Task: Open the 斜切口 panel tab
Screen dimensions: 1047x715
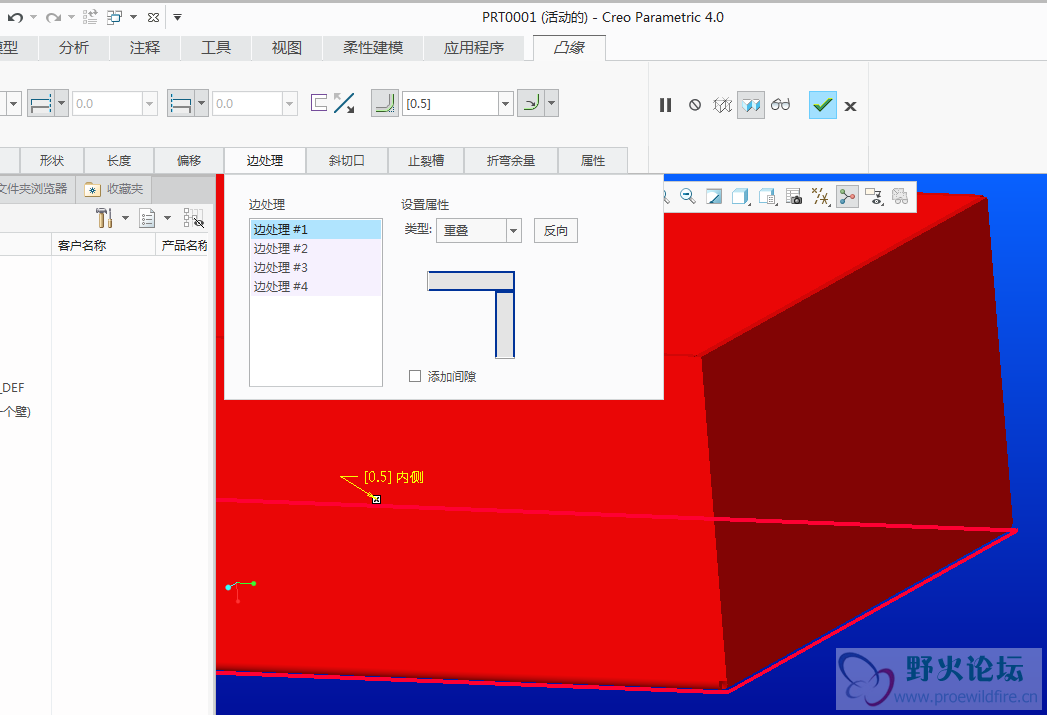Action: [347, 161]
